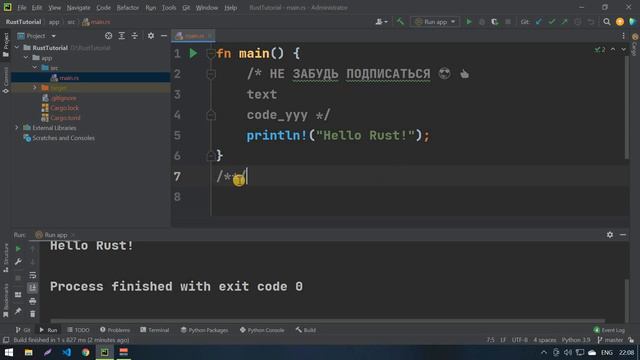Open the master branch selector in status bar
The image size is (640, 360).
[x=610, y=340]
